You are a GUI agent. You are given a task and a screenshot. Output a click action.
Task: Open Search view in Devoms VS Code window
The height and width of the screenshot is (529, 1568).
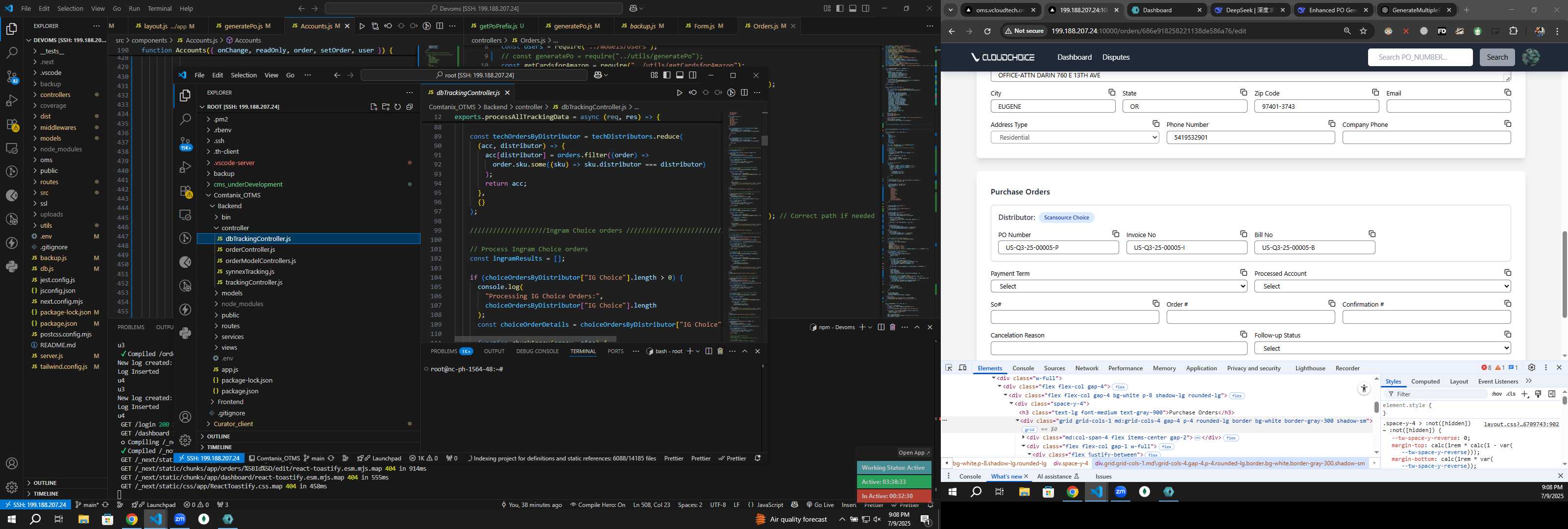point(12,53)
